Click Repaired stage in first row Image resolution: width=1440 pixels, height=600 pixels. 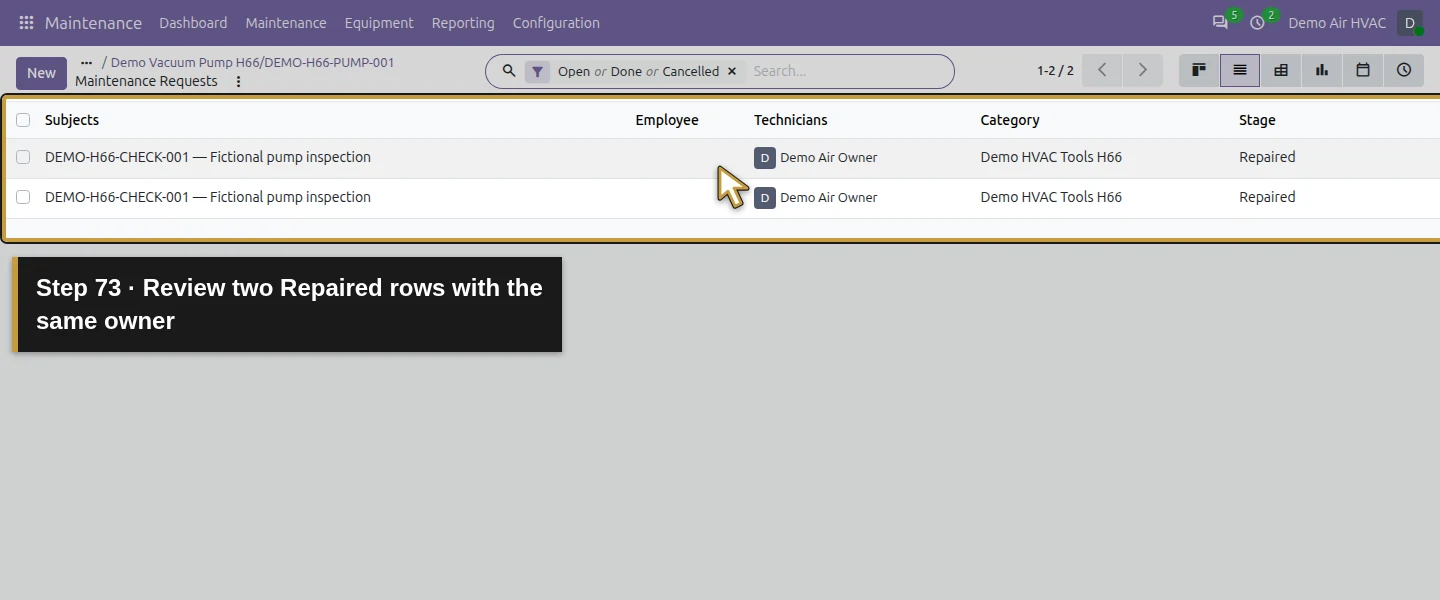(1267, 157)
